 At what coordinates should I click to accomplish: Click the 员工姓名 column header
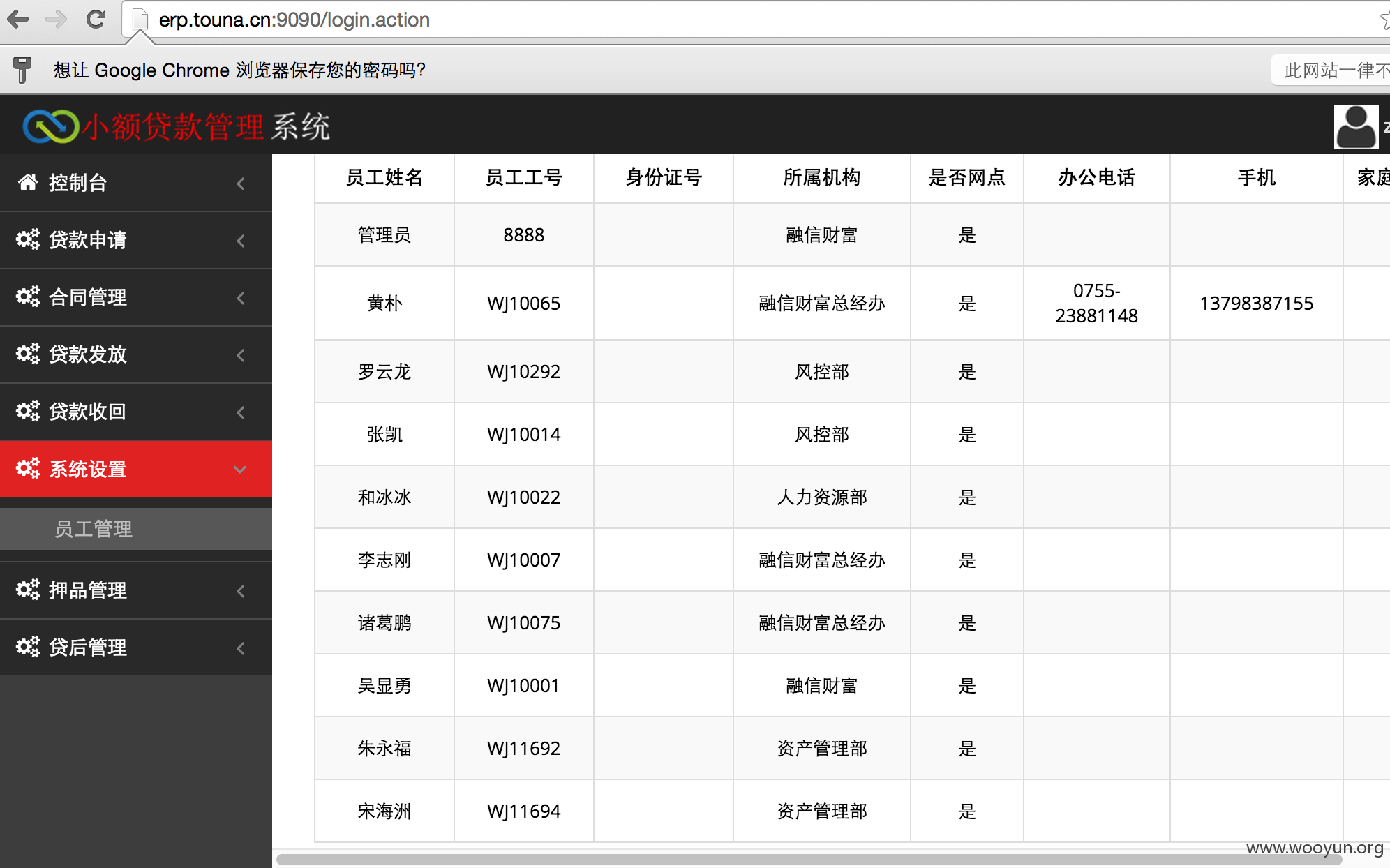click(x=384, y=178)
